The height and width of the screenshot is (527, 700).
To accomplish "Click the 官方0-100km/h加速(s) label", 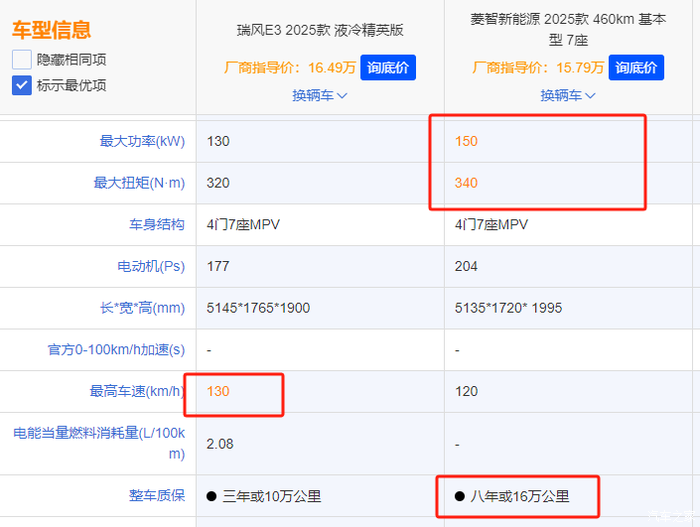I will pos(116,349).
